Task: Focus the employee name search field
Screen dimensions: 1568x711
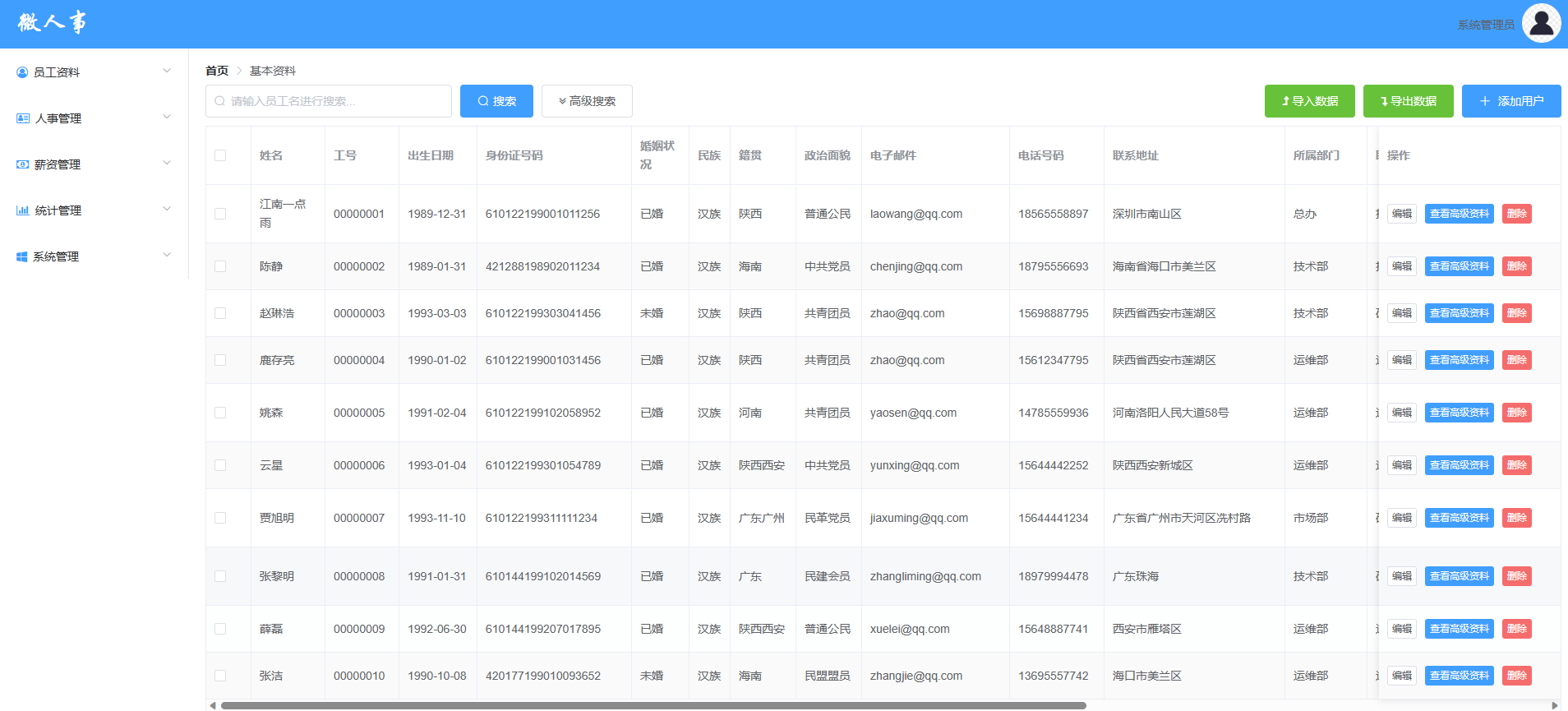Action: pyautogui.click(x=329, y=101)
